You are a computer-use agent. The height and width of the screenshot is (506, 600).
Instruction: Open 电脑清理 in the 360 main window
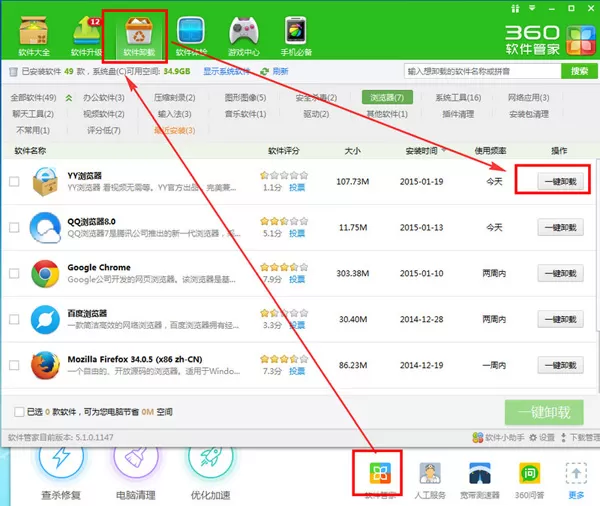pos(135,475)
